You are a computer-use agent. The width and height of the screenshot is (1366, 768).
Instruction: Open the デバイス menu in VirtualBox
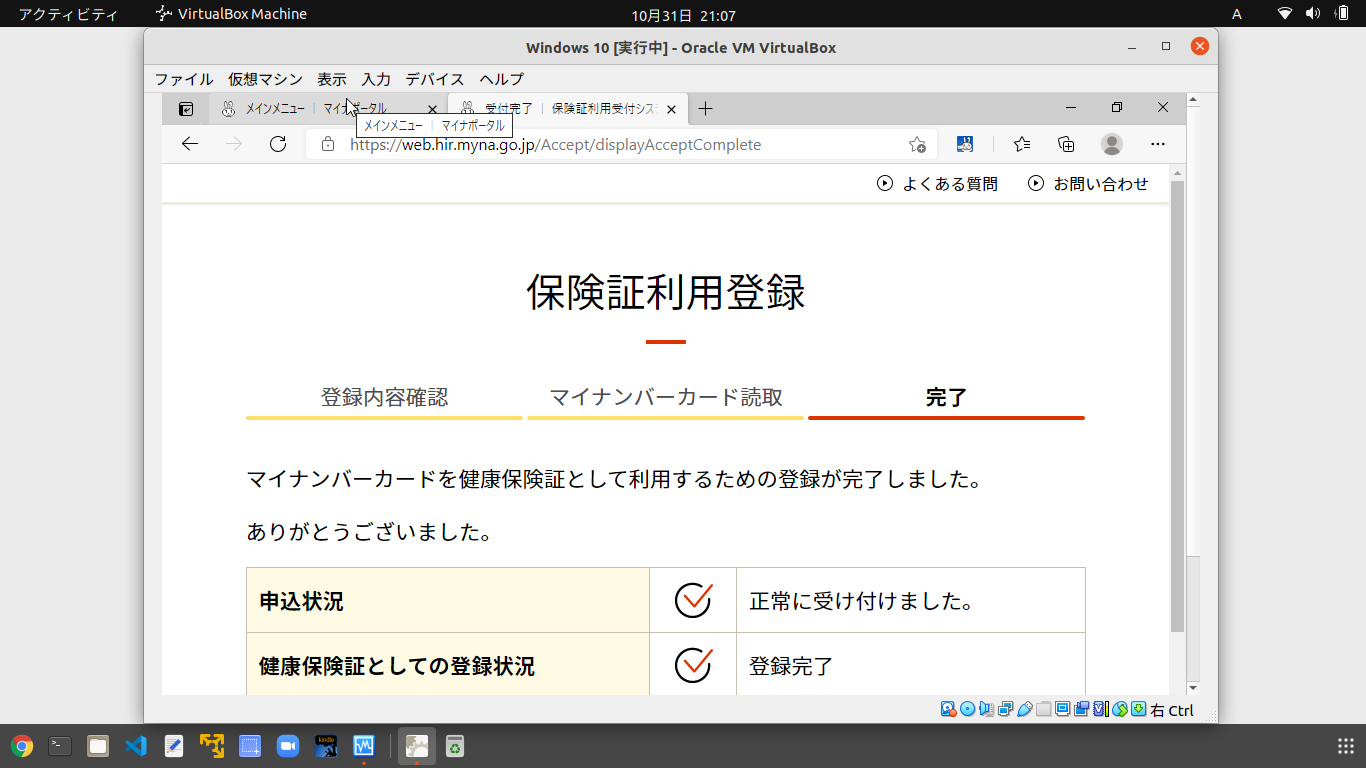tap(433, 79)
